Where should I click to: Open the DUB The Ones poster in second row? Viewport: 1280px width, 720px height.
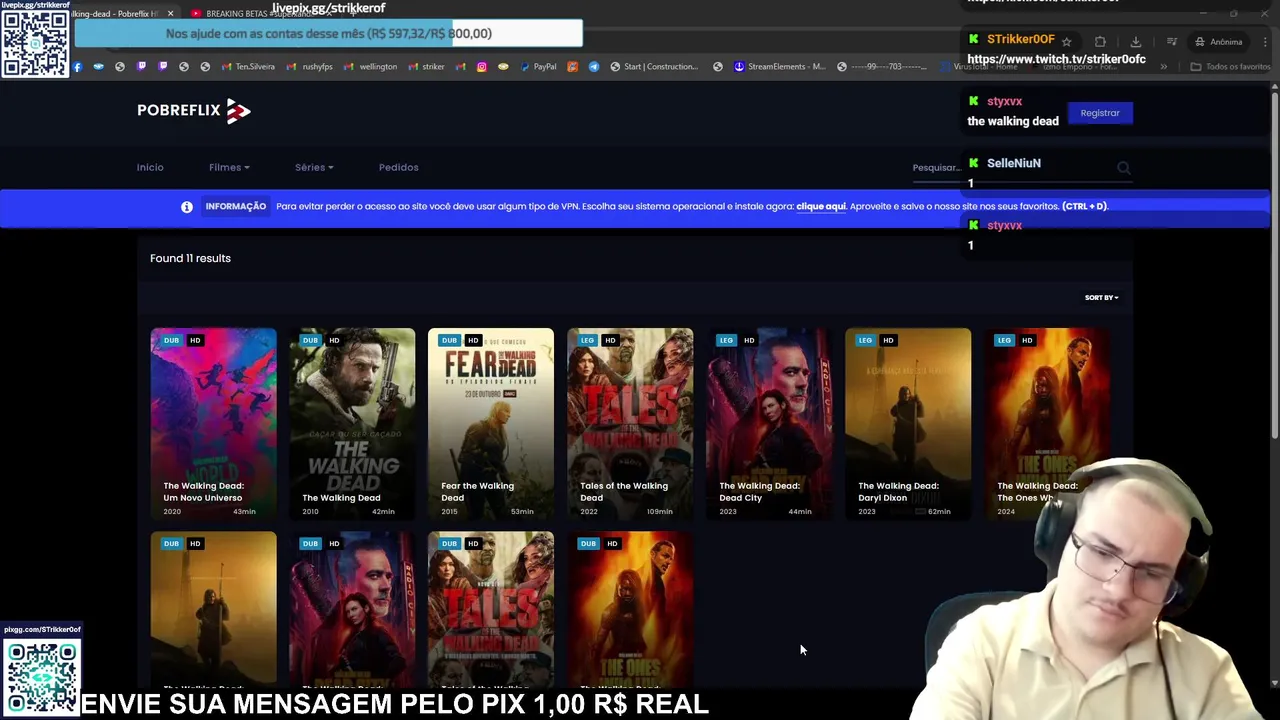[x=630, y=610]
